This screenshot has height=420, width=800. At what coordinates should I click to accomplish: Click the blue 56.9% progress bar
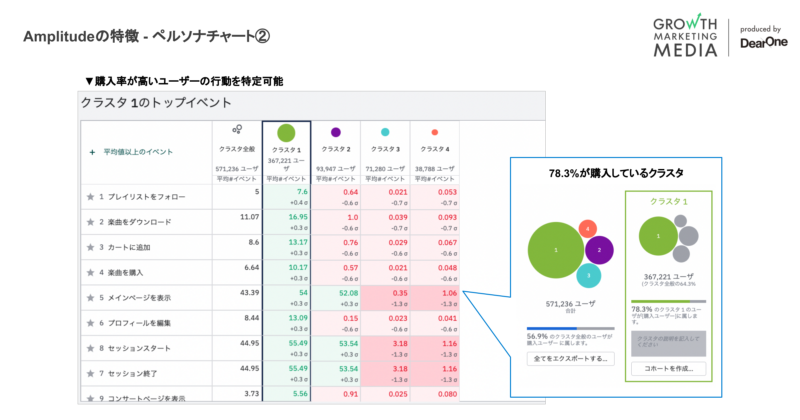click(x=570, y=329)
